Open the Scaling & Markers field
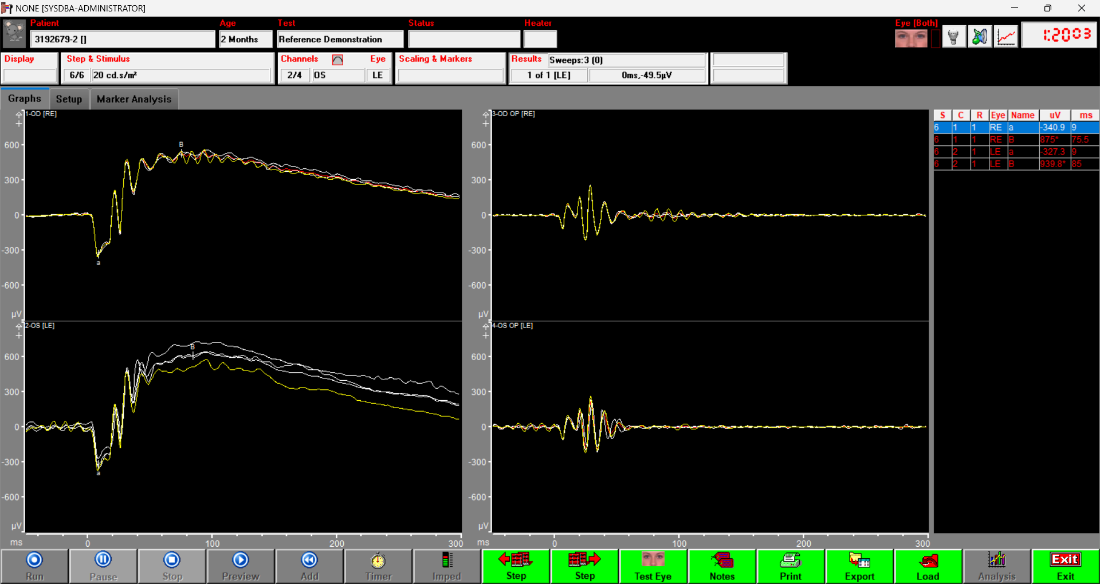This screenshot has width=1100, height=584. tap(450, 76)
